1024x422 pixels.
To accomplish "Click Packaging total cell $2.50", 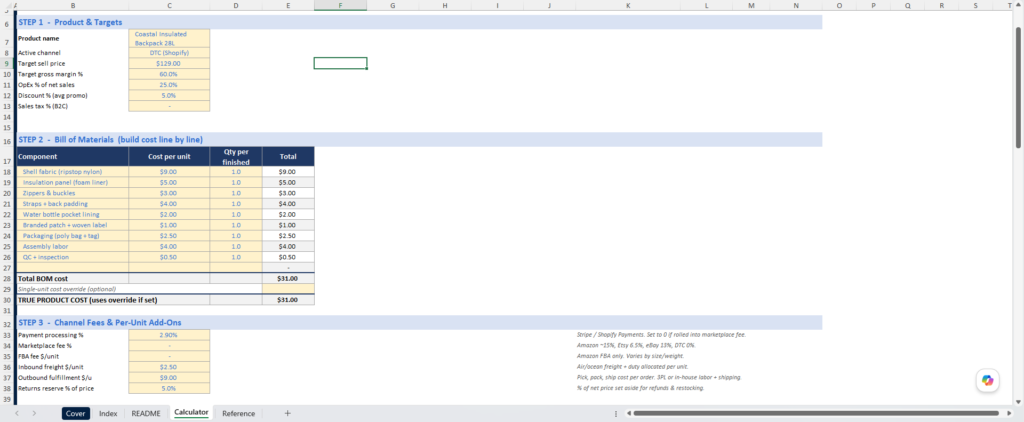I will click(x=288, y=236).
